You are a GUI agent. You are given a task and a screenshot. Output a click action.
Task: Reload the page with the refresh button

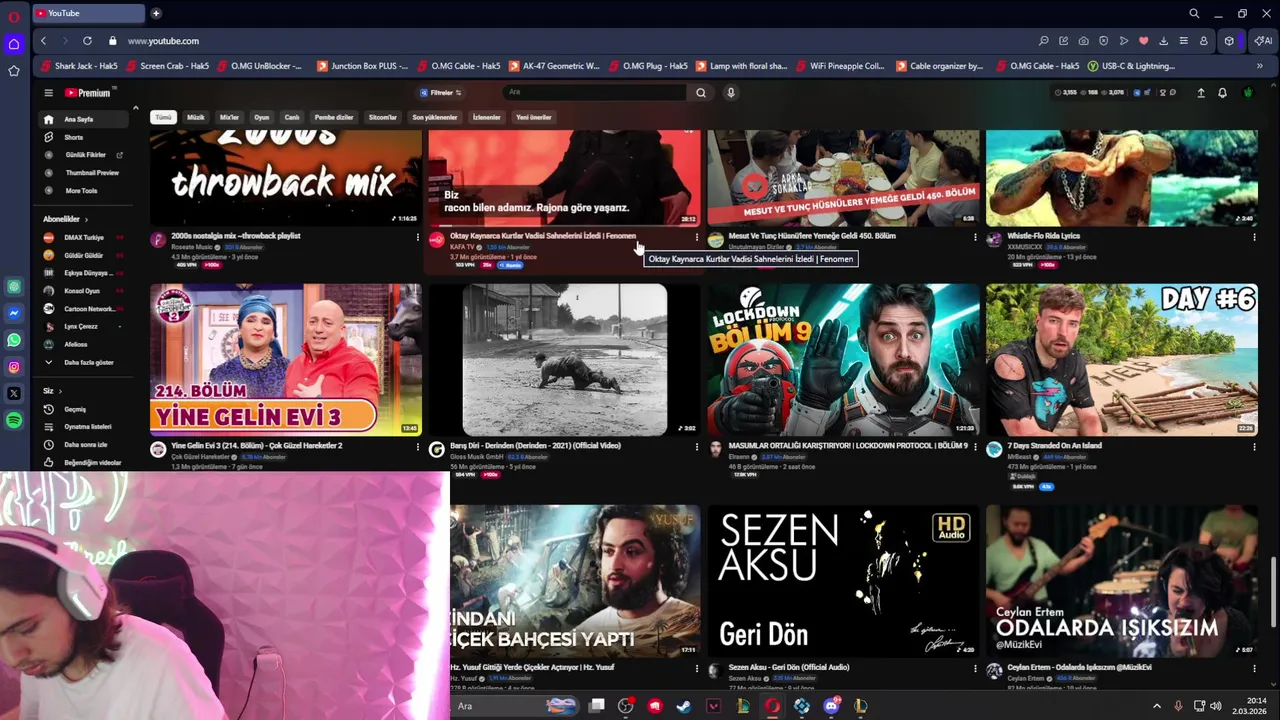87,41
